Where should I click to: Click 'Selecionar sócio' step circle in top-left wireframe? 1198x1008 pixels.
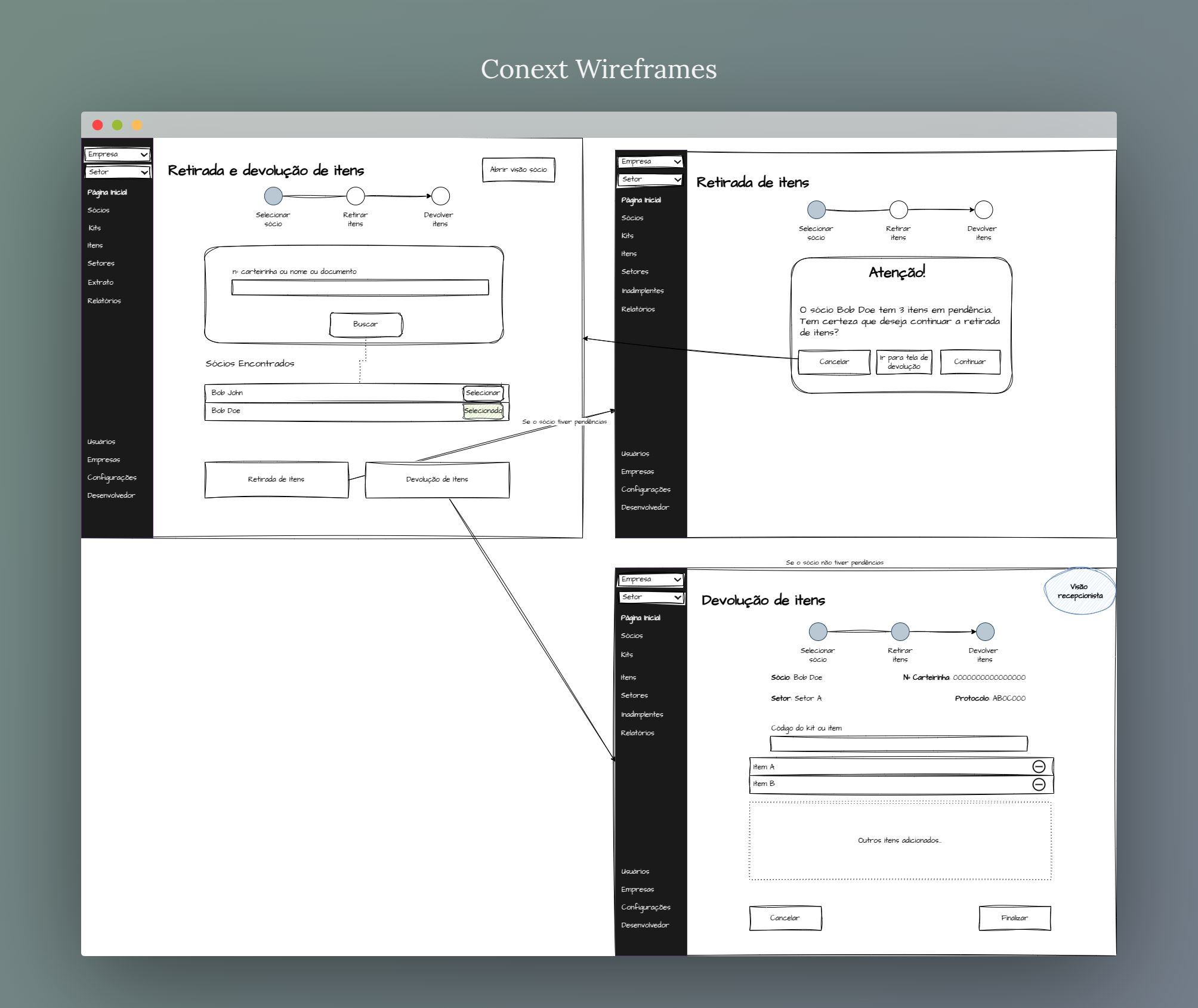tap(273, 196)
